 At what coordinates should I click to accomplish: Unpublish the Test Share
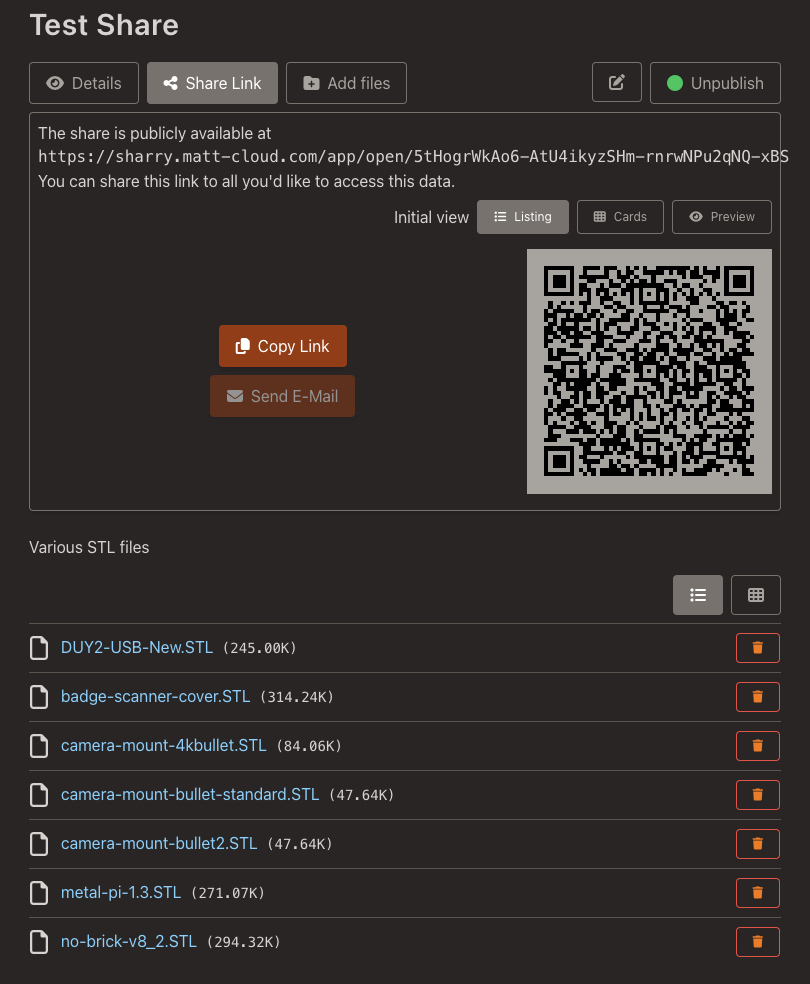pos(715,83)
